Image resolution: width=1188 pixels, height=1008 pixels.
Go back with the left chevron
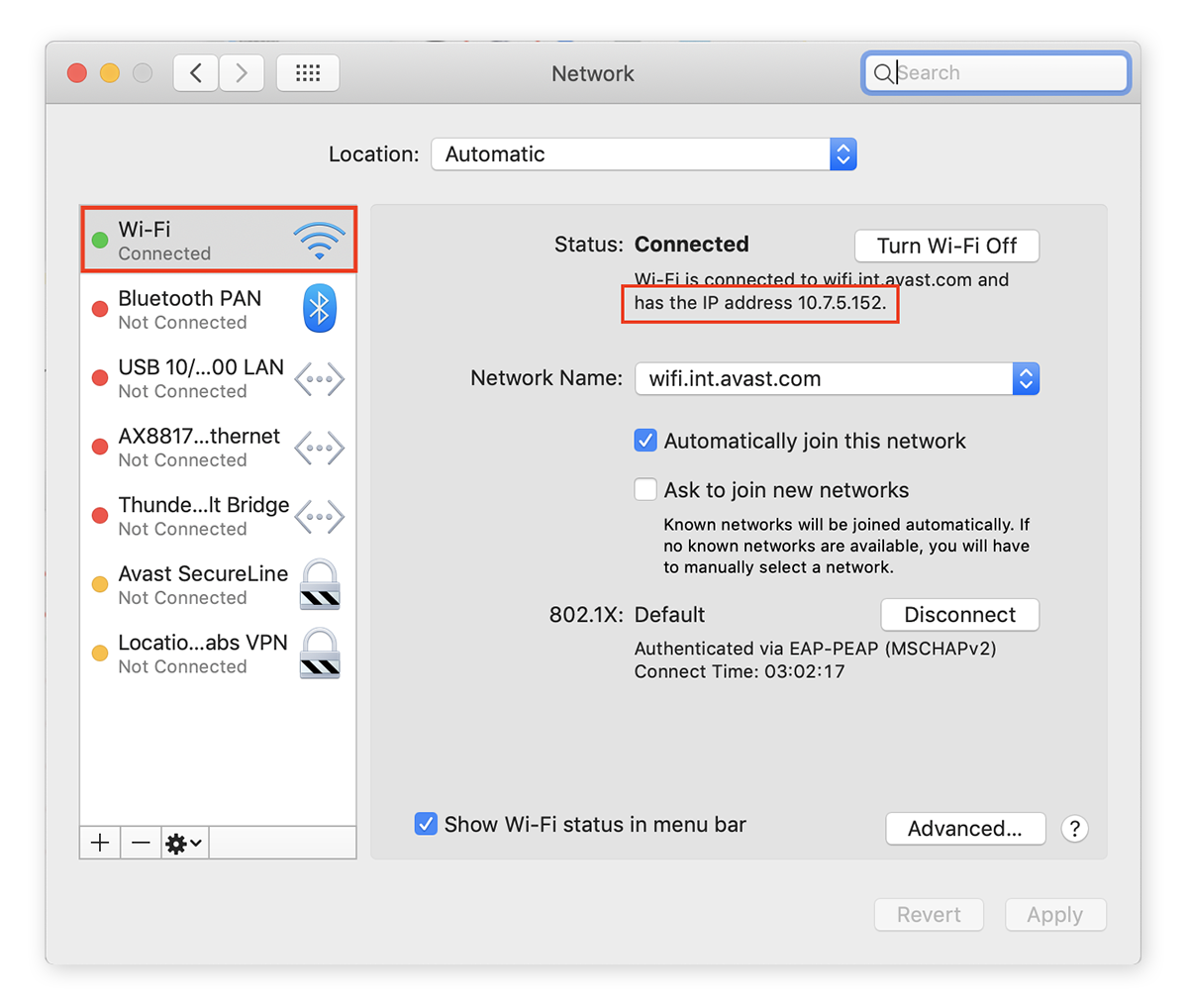click(196, 73)
